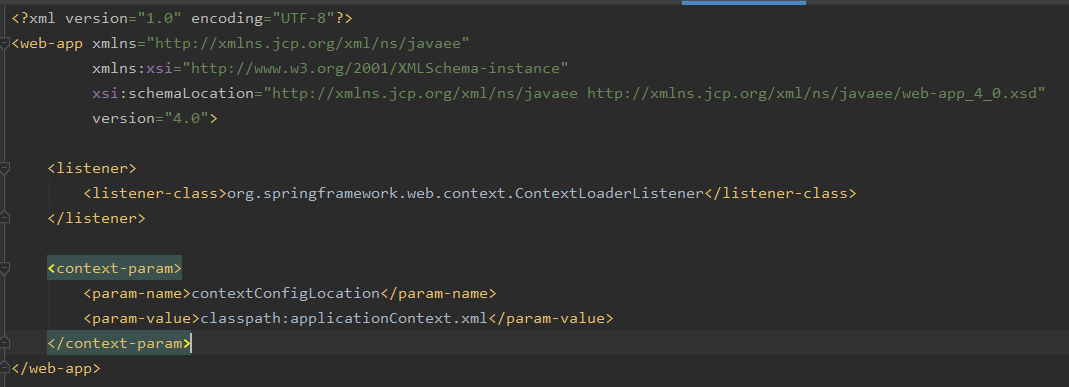Collapse the opening listener tag fold marker
1069x387 pixels.
point(5,168)
